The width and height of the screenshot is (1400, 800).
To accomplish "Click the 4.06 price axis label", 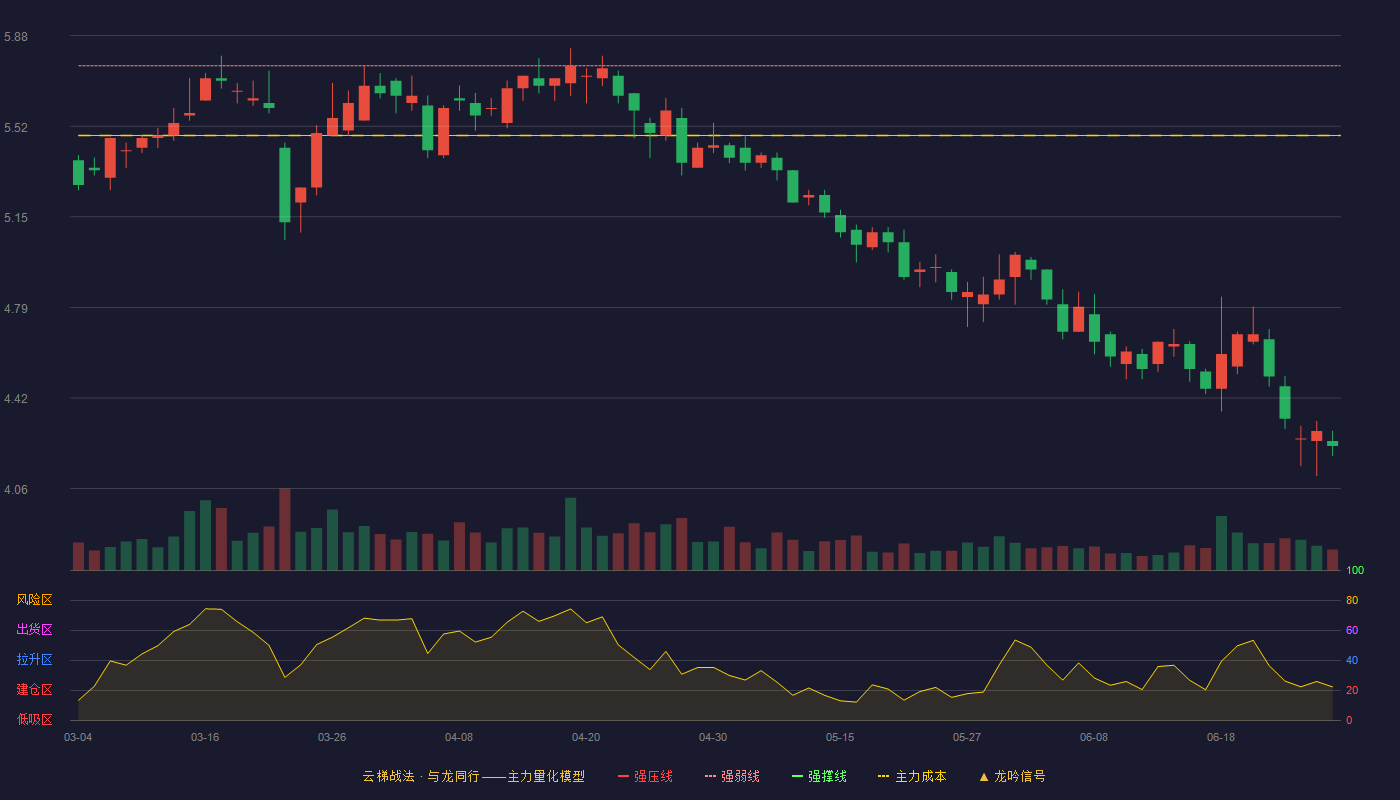I will 16,490.
